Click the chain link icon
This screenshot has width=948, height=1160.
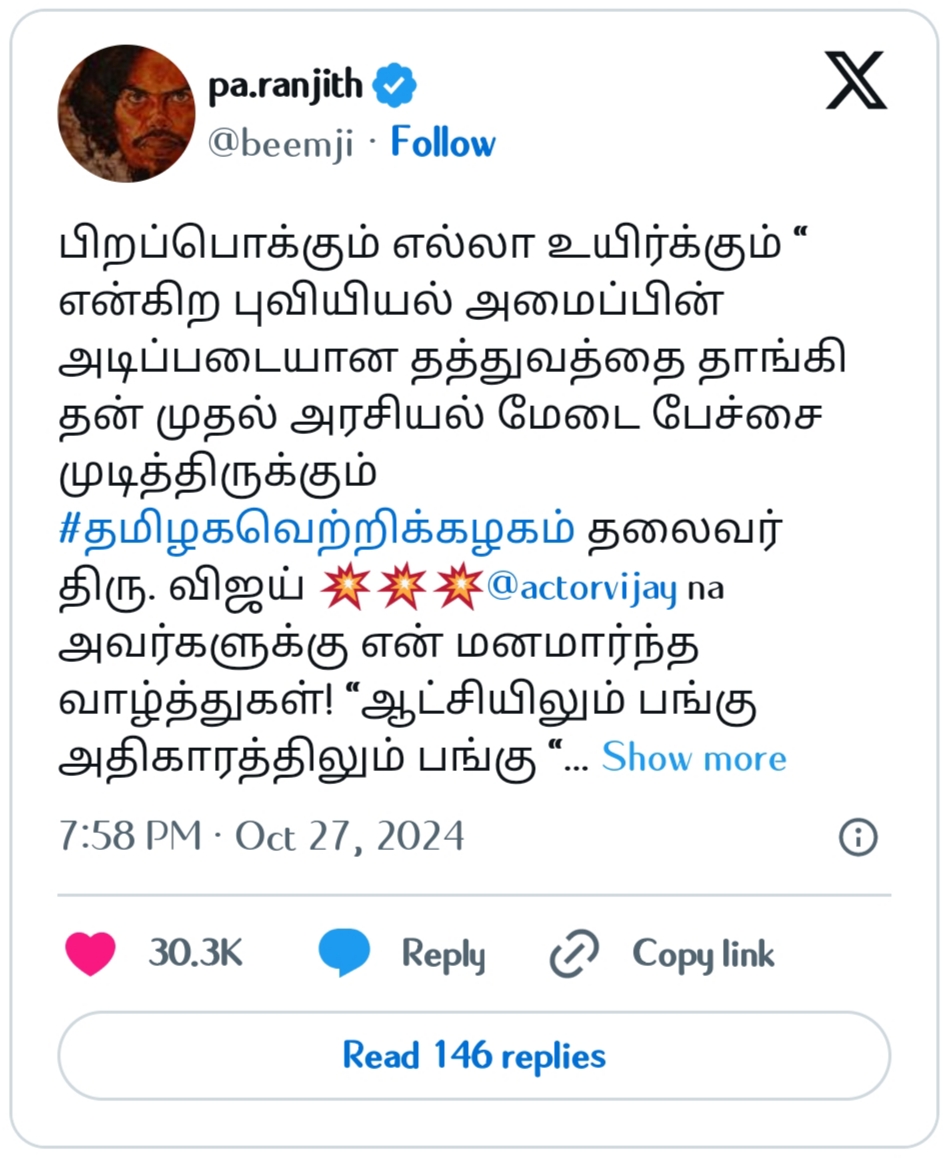(x=574, y=954)
